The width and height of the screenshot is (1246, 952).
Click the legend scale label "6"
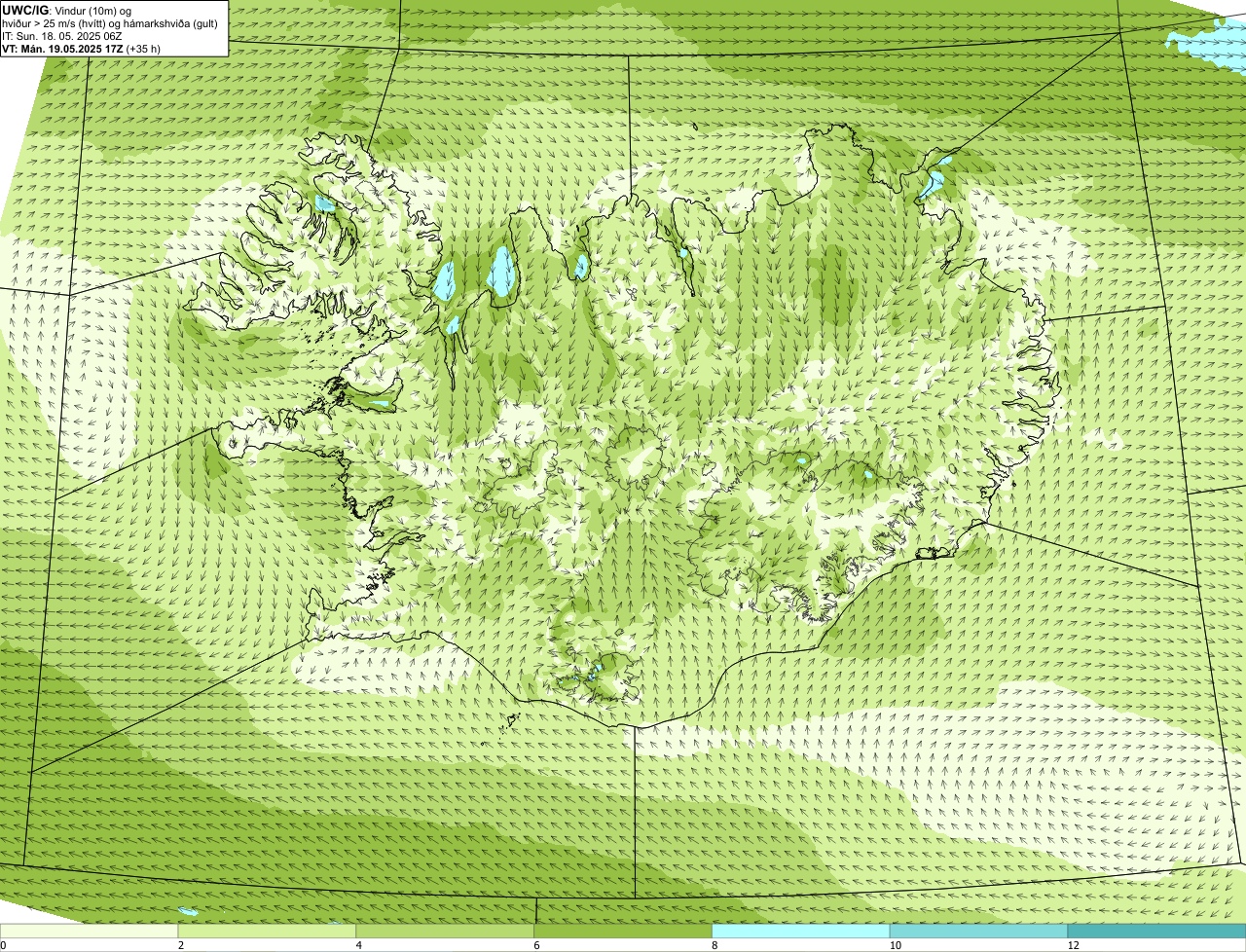pos(536,945)
